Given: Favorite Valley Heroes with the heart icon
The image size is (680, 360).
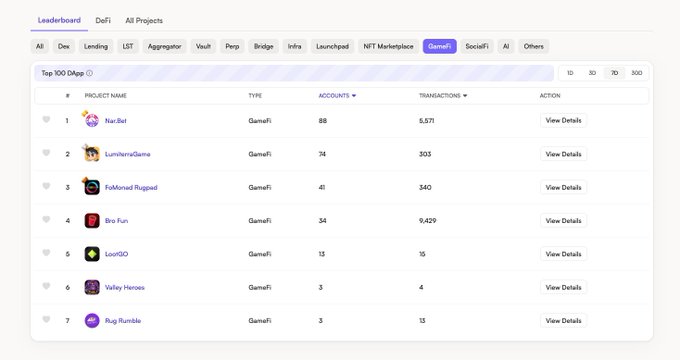Looking at the screenshot, I should point(46,286).
